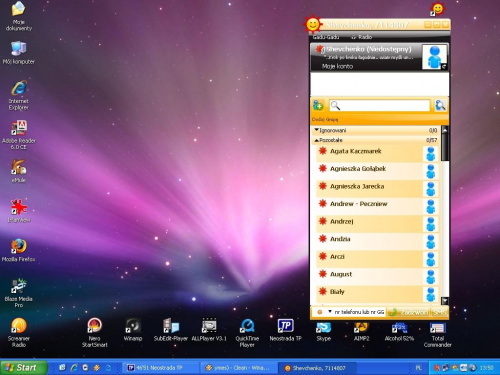Click the add contact icon in Gadu-Gadu
500x375 pixels.
(x=318, y=106)
